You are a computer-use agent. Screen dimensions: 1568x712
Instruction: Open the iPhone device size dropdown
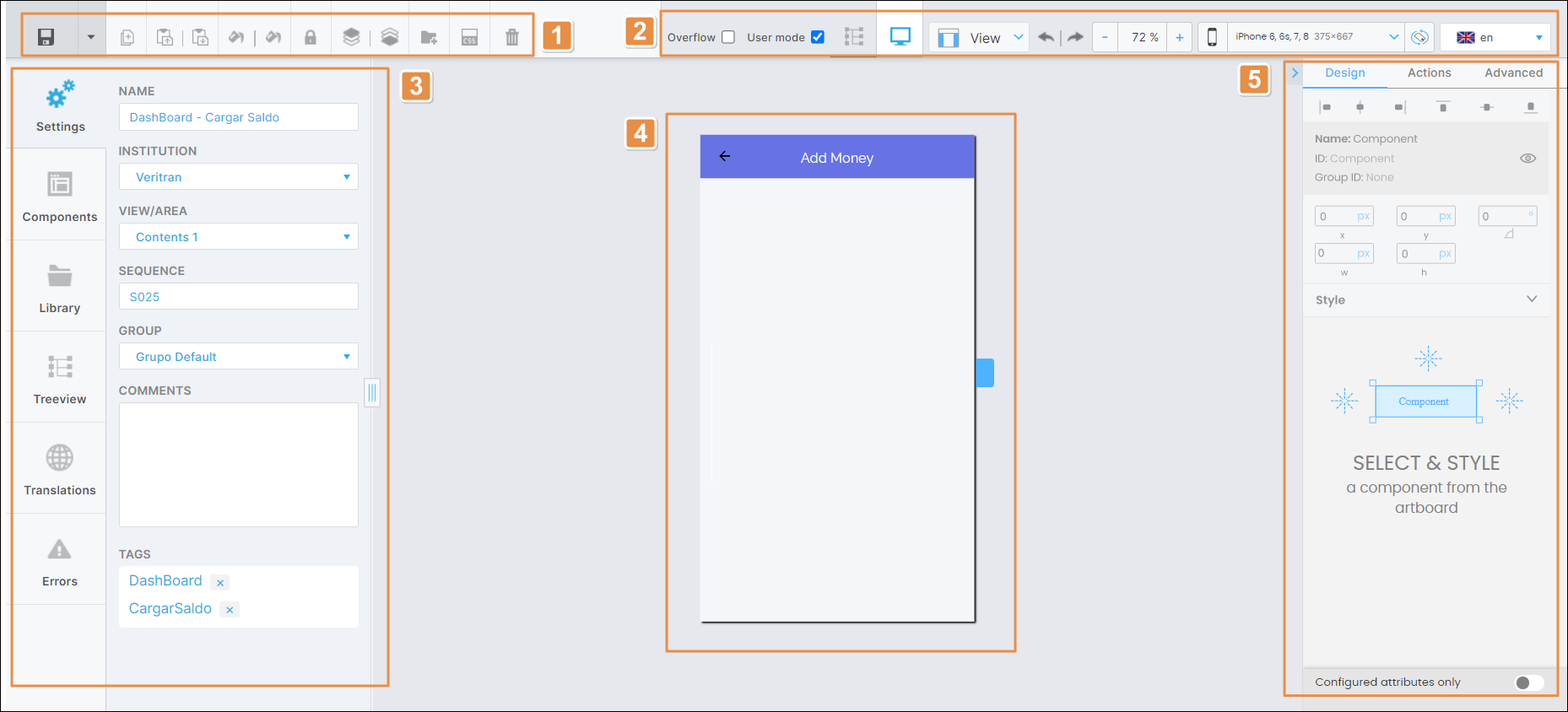pos(1317,37)
